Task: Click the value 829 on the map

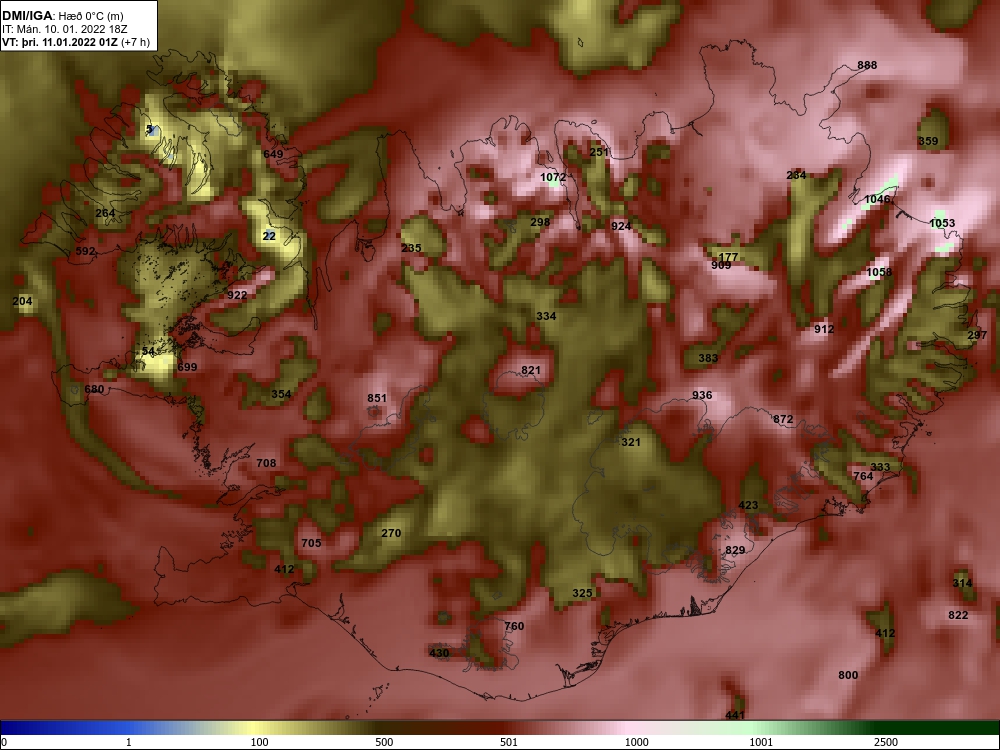Action: pos(735,550)
